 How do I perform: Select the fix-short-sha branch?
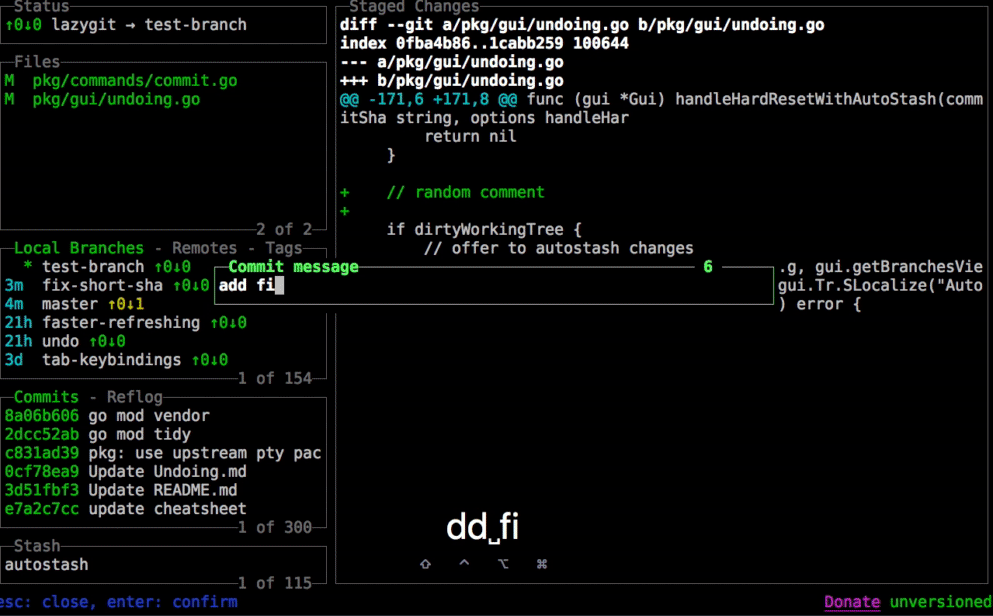click(108, 286)
